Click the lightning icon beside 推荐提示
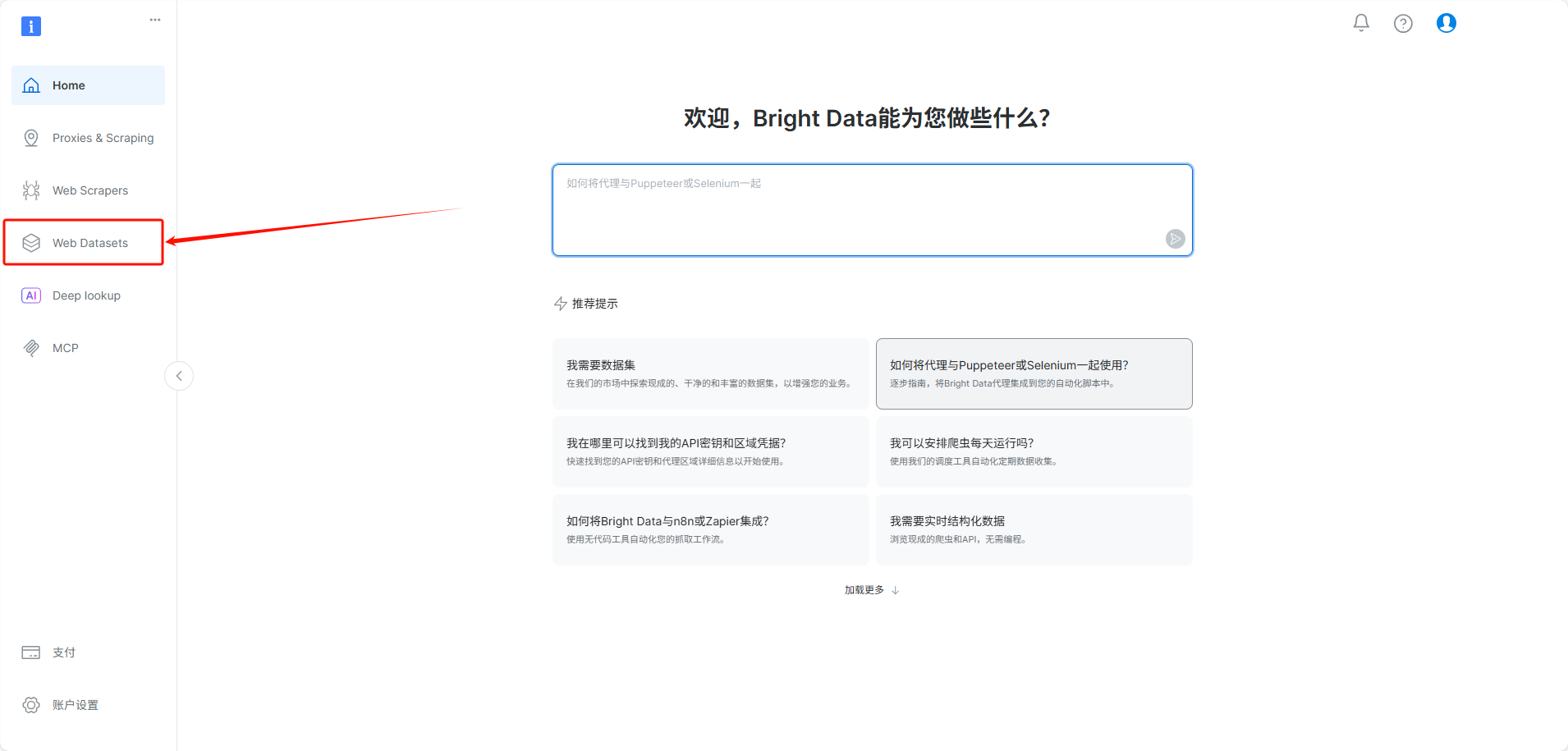This screenshot has height=751, width=1568. pos(561,304)
